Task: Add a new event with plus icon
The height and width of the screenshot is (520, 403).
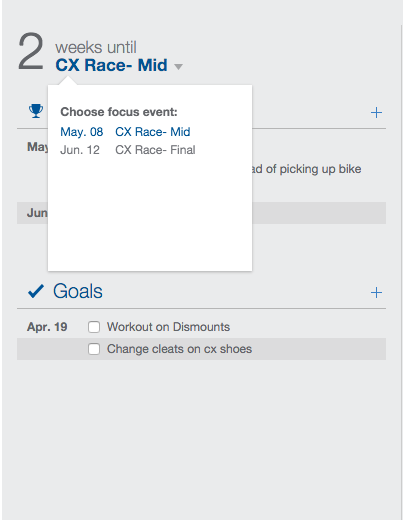Action: click(x=376, y=113)
